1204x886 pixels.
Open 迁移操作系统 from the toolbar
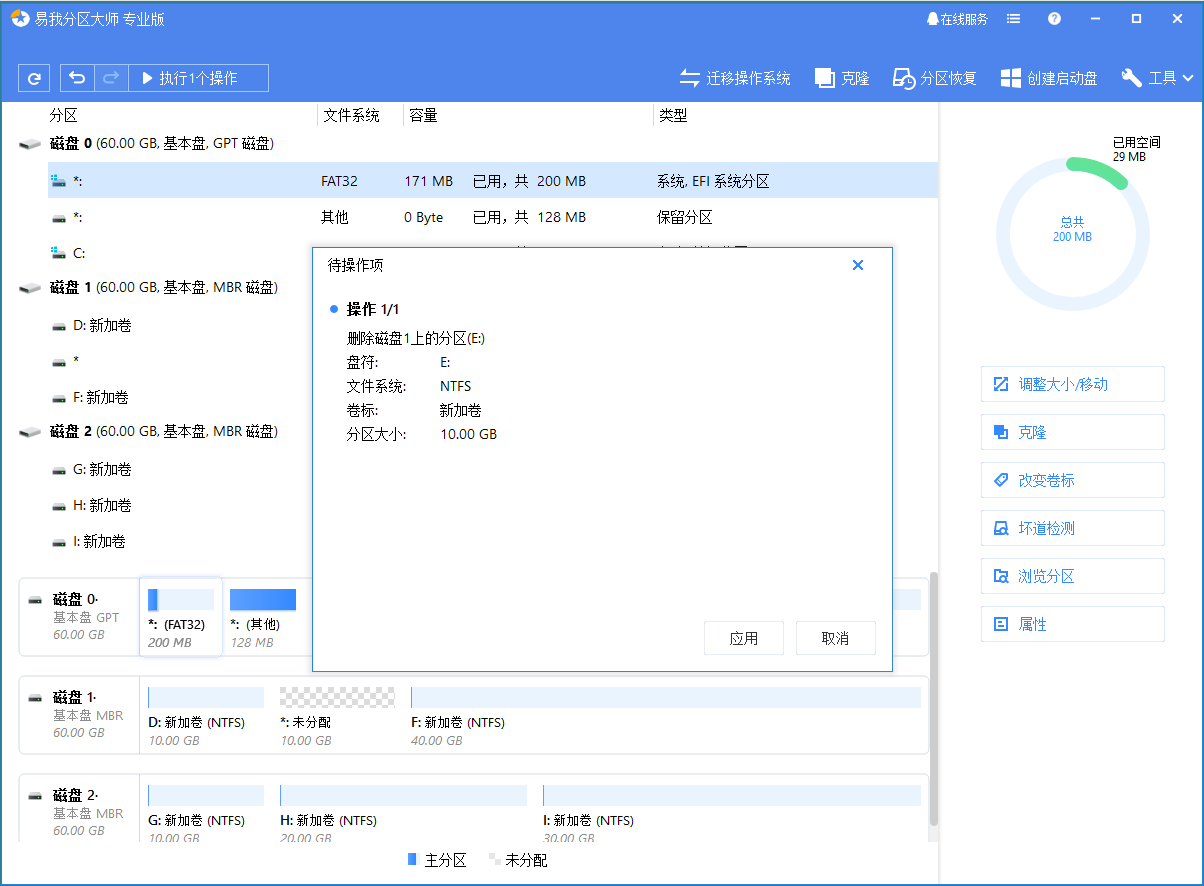735,77
